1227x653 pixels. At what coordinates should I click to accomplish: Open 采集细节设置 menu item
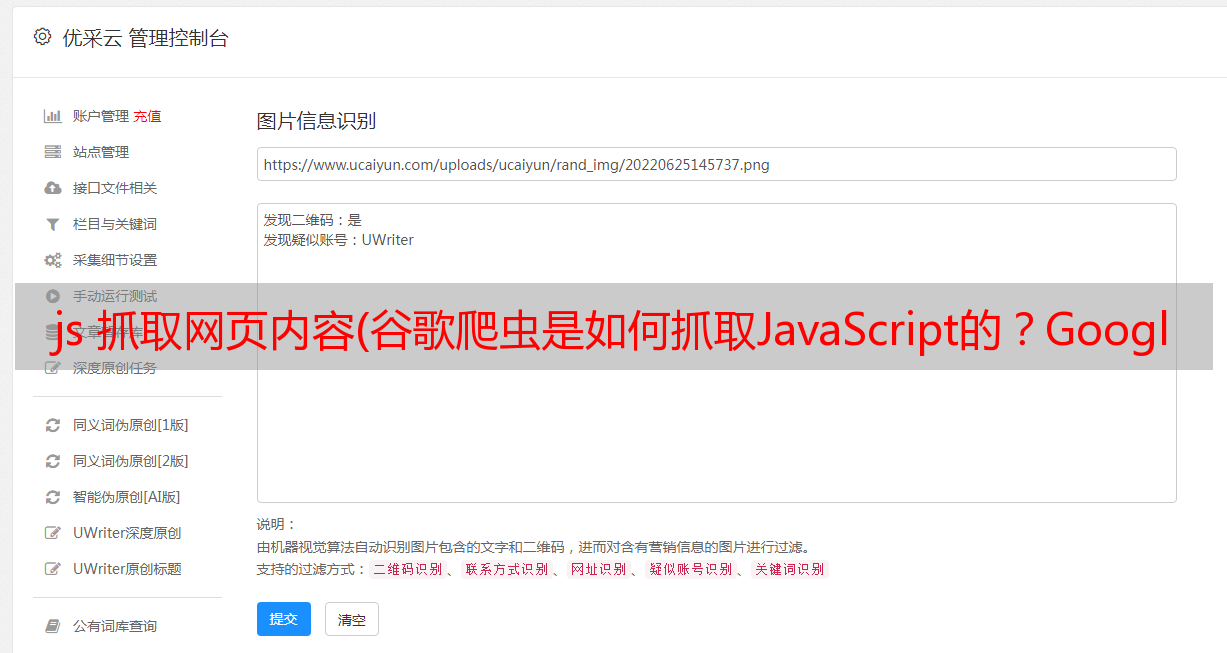tap(115, 260)
